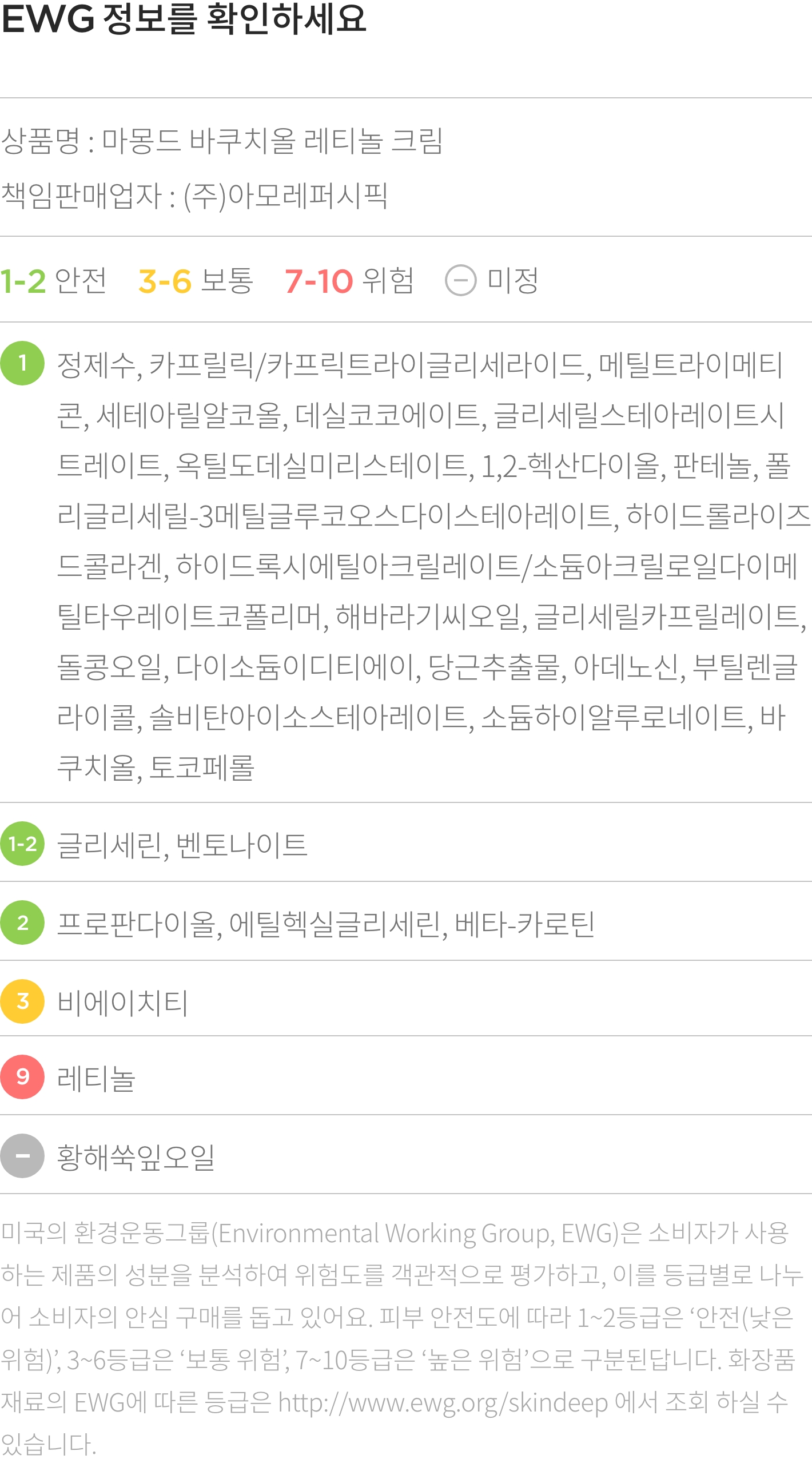812x1471 pixels.
Task: Click the 프로판다이올 ingredient row
Action: tap(406, 923)
